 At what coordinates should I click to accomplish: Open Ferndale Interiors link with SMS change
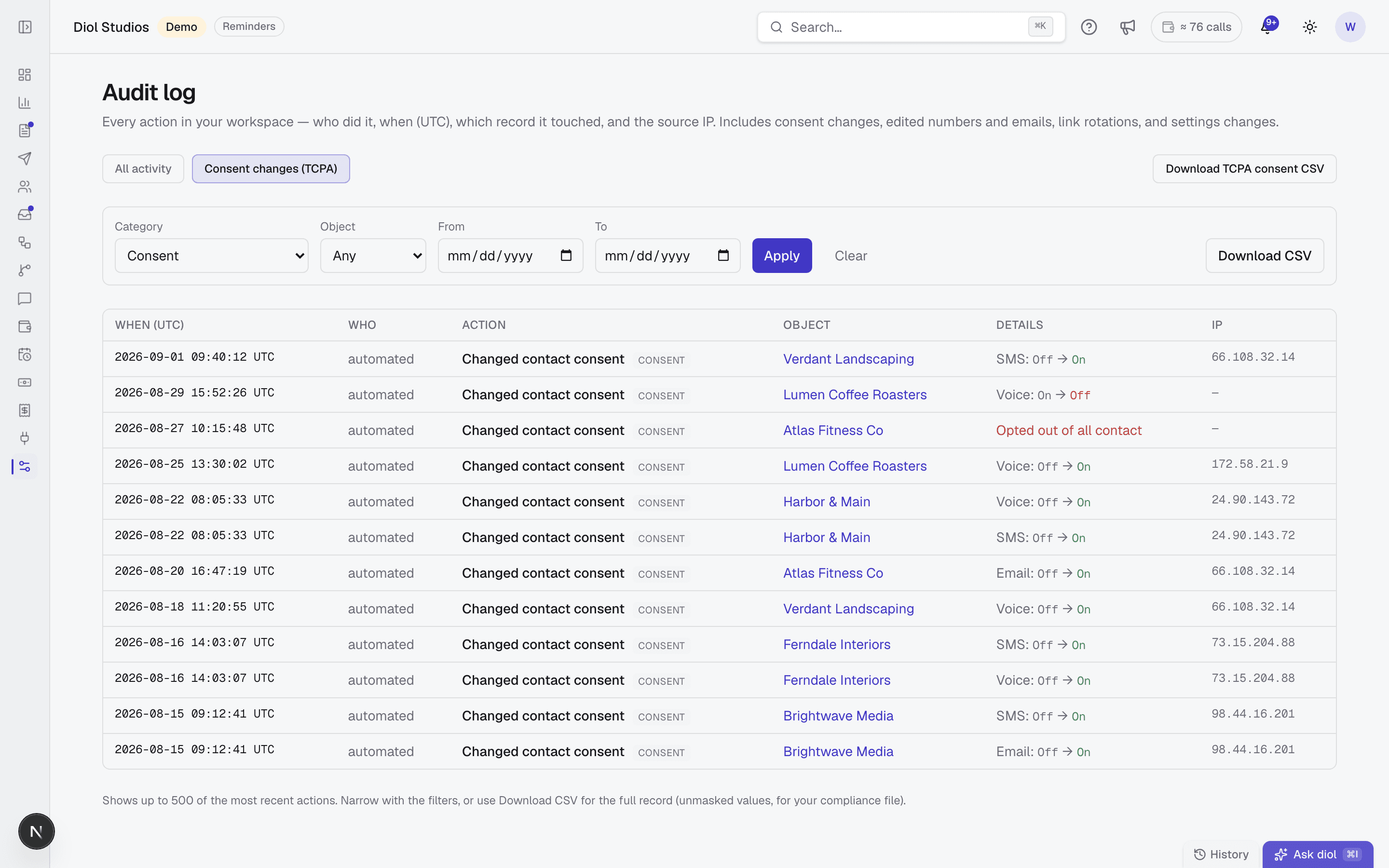pos(837,644)
